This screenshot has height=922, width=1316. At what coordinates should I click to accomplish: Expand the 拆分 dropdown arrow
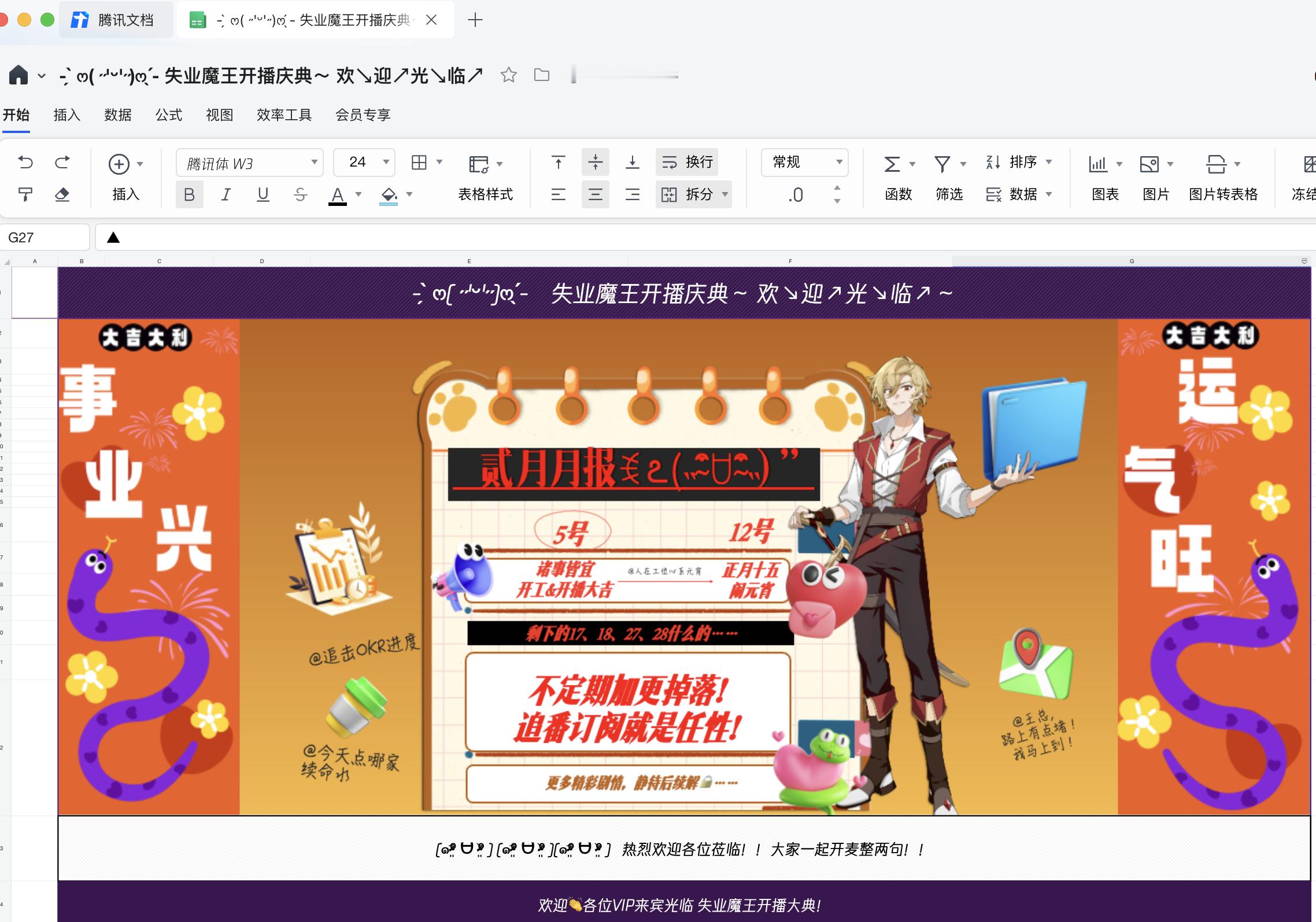click(725, 194)
